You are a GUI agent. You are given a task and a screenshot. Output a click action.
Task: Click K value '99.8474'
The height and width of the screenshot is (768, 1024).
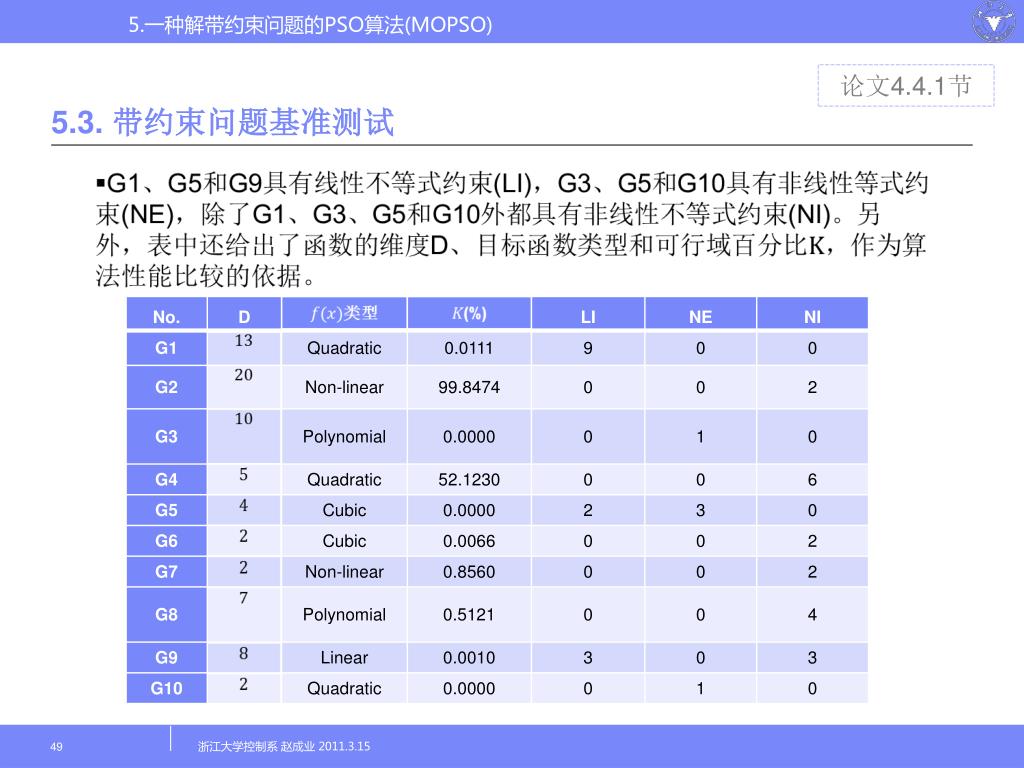point(469,387)
